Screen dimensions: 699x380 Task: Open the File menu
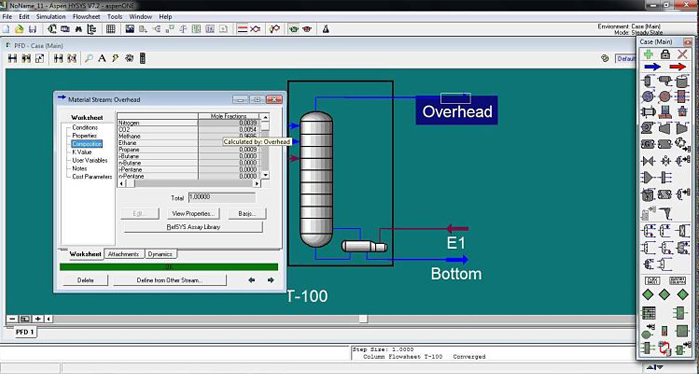7,17
